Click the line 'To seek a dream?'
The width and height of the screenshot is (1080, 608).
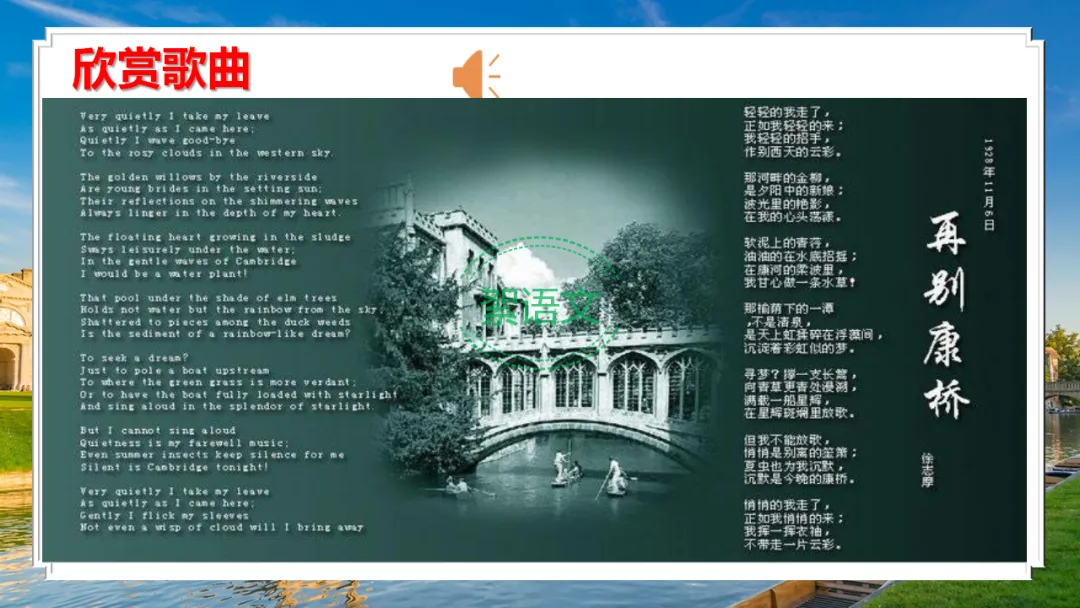click(134, 357)
